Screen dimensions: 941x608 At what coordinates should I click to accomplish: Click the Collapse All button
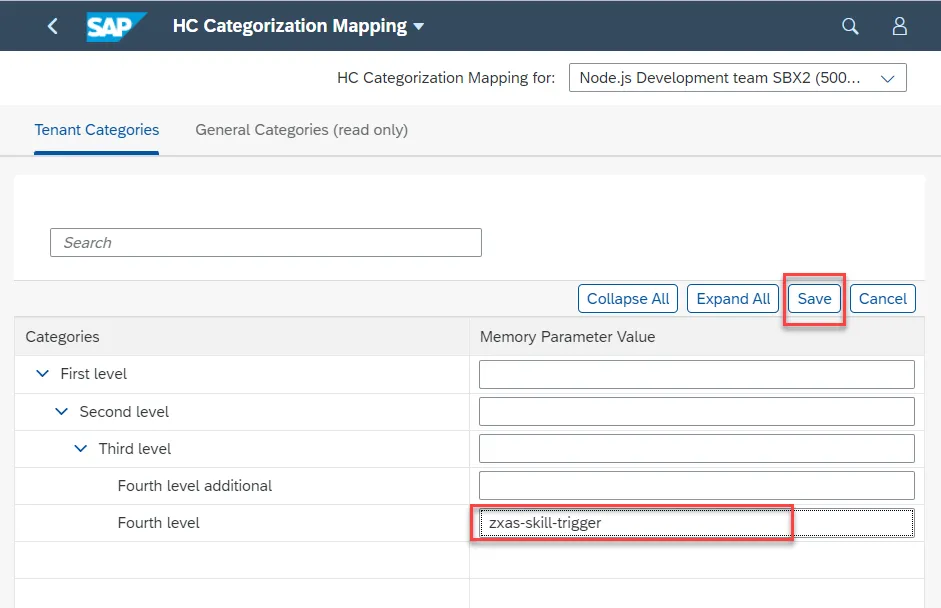coord(628,298)
